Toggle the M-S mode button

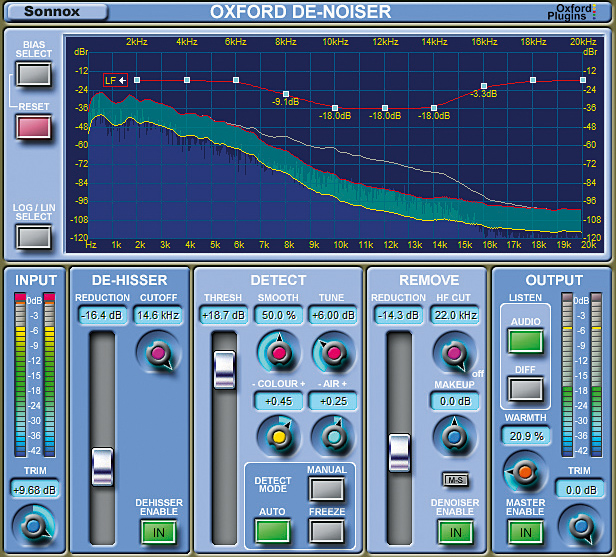click(x=455, y=480)
